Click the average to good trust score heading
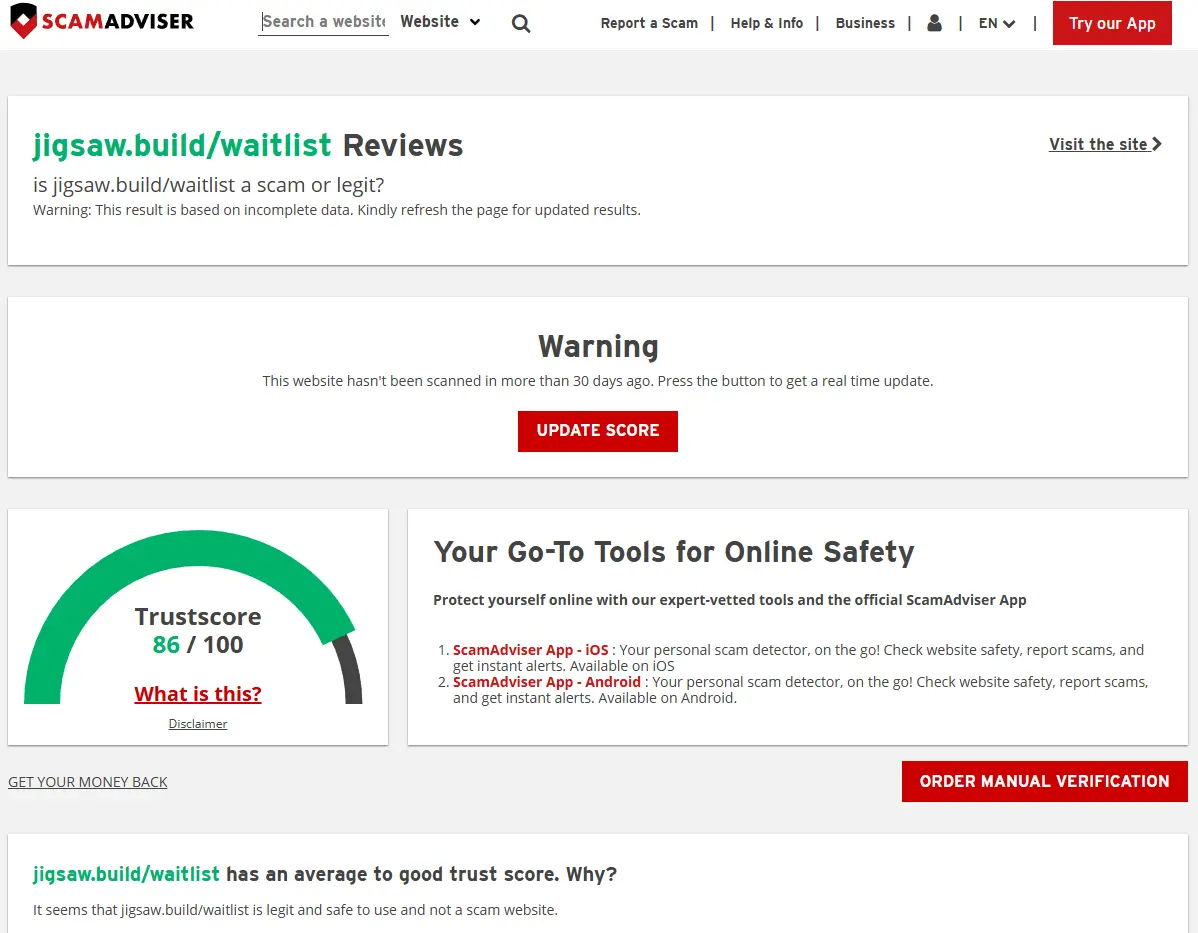The image size is (1198, 933). 325,874
